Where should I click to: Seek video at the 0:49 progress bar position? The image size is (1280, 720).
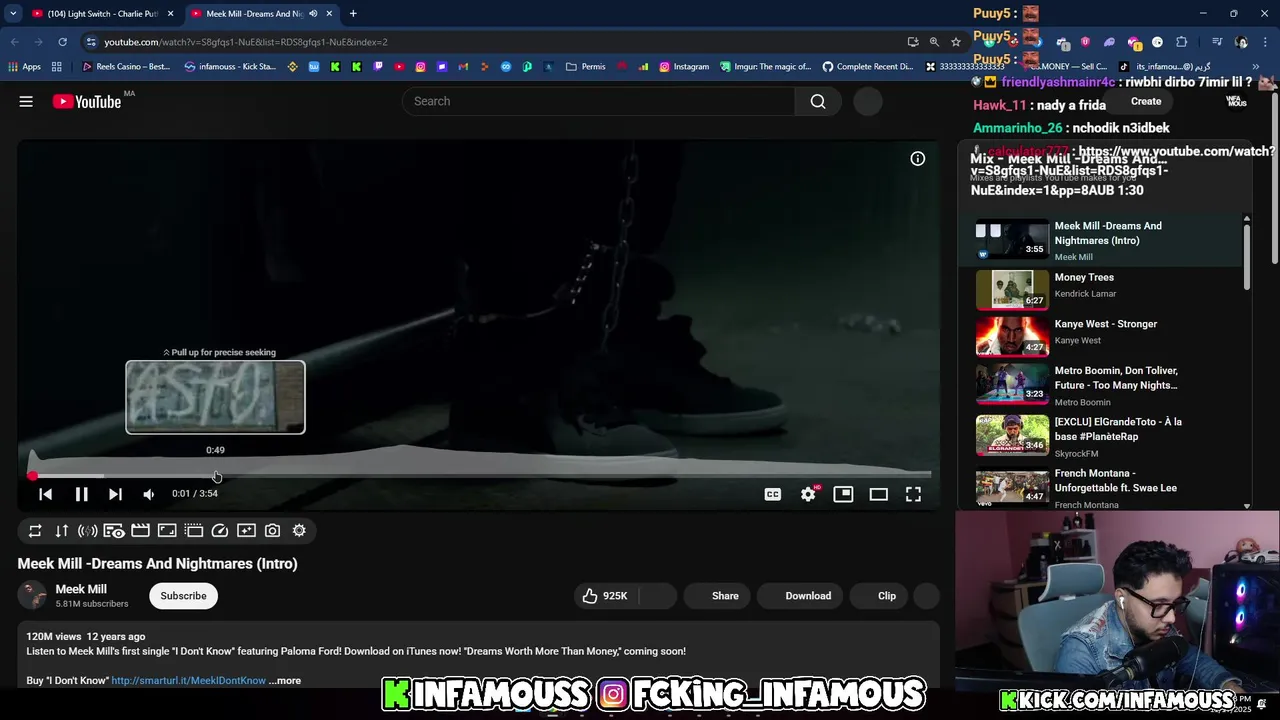[216, 476]
